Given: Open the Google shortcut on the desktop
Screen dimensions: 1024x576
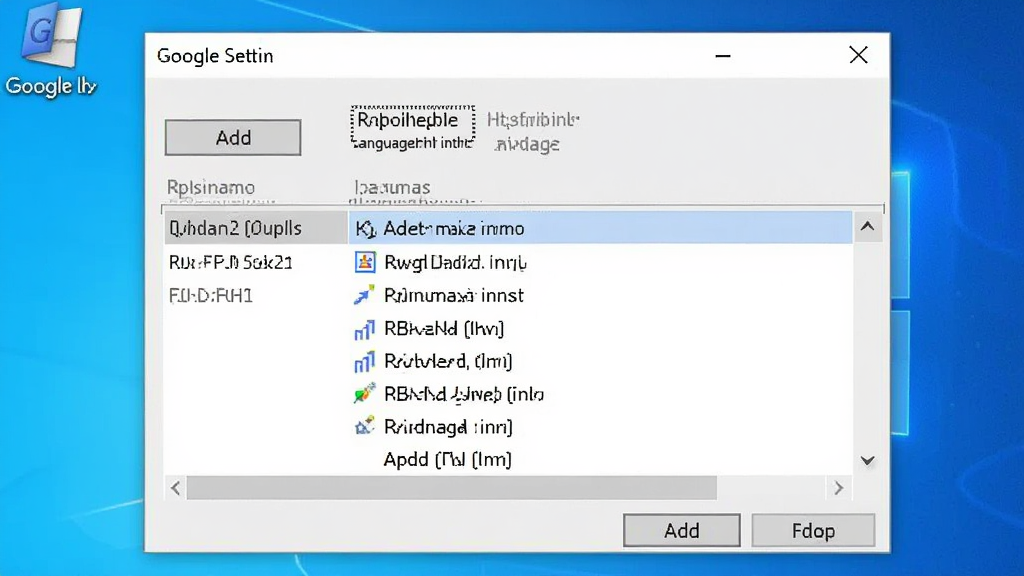Looking at the screenshot, I should pos(51,50).
